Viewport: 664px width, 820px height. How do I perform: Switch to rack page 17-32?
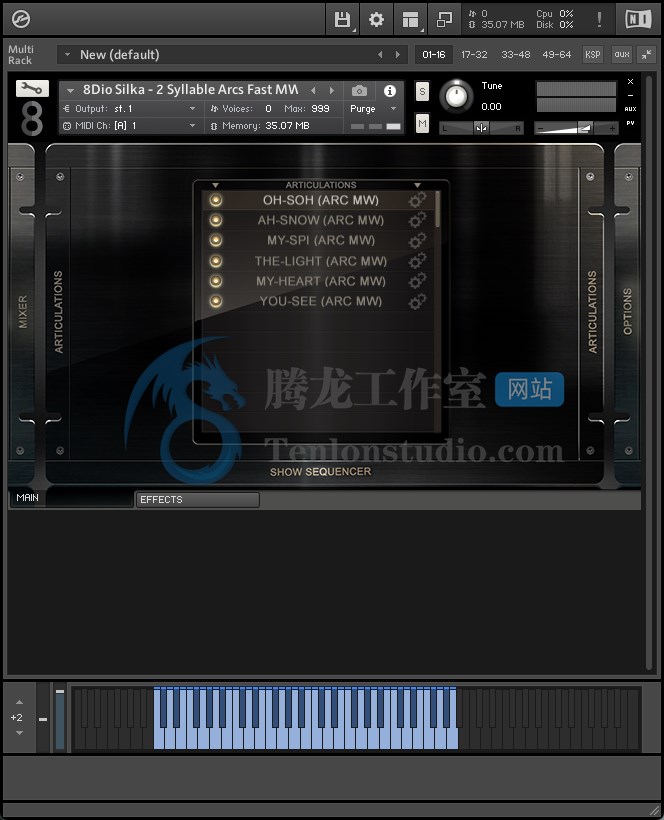pos(474,54)
